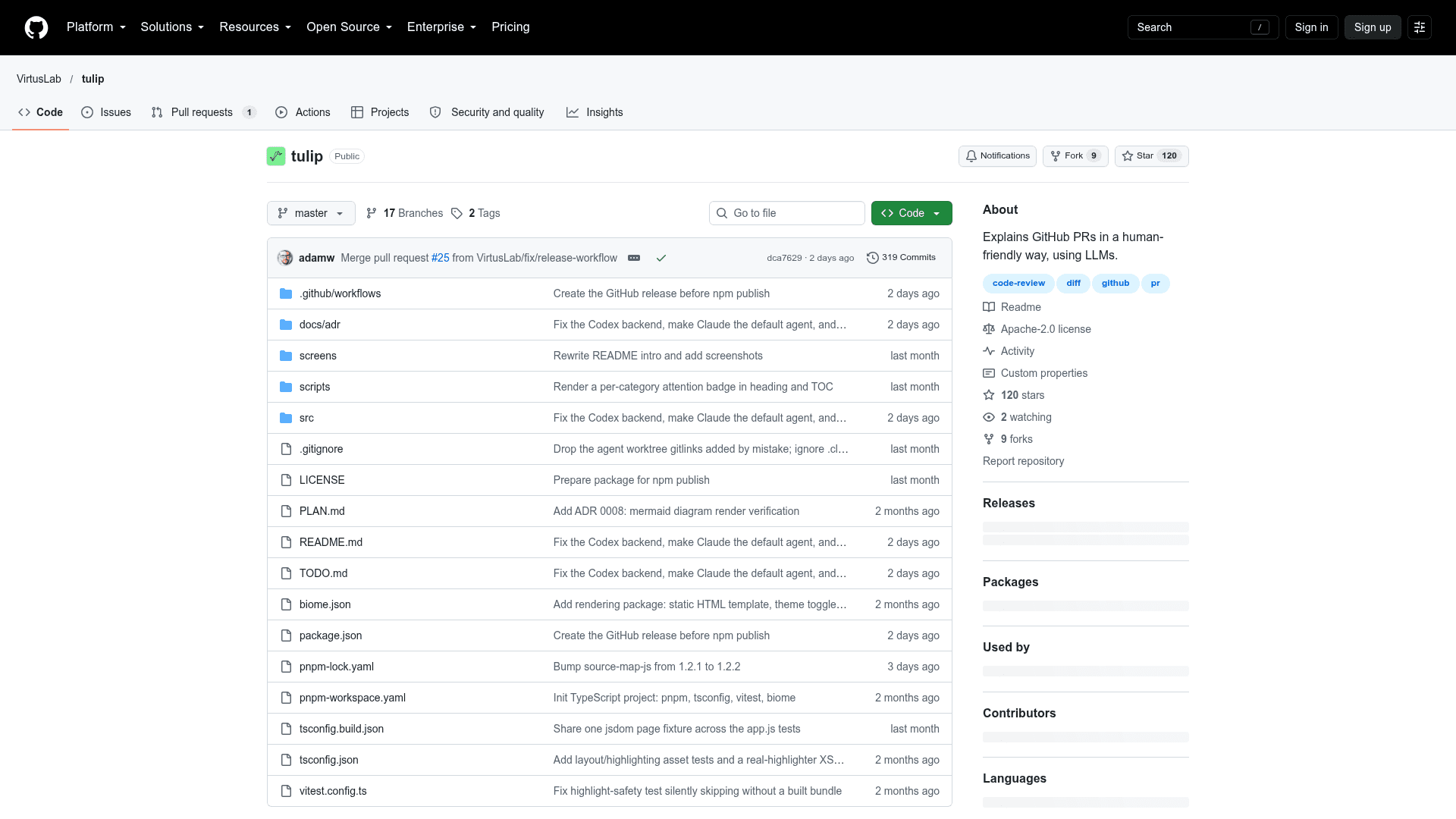This screenshot has height=819, width=1456.
Task: Open the command palette icon beside Sign up
Action: click(x=1419, y=27)
